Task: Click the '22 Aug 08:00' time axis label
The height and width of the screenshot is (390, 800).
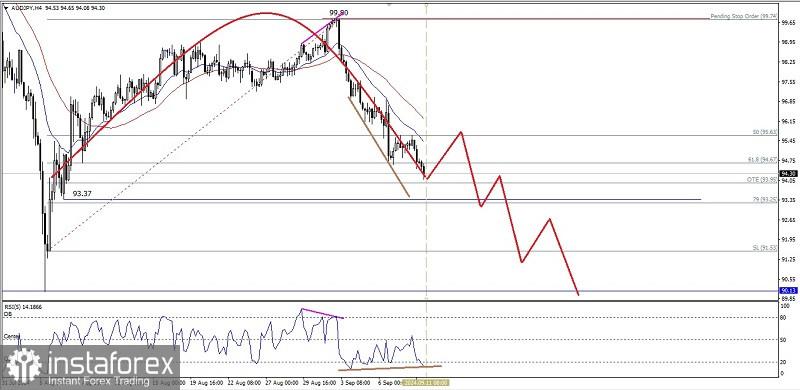Action: point(245,382)
